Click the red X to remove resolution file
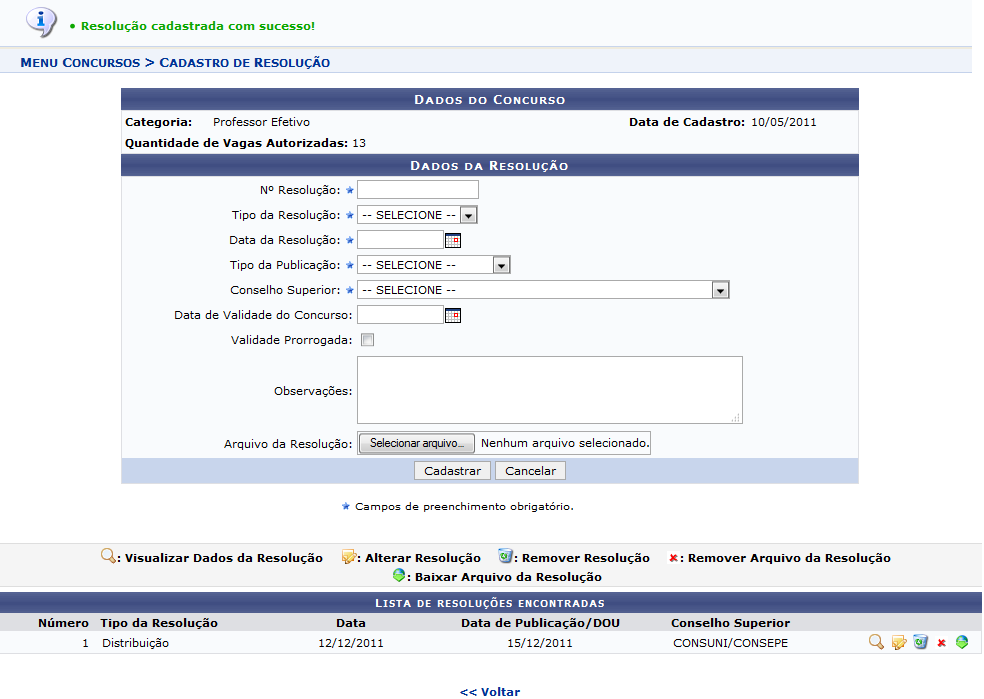This screenshot has width=984, height=699. tap(941, 643)
